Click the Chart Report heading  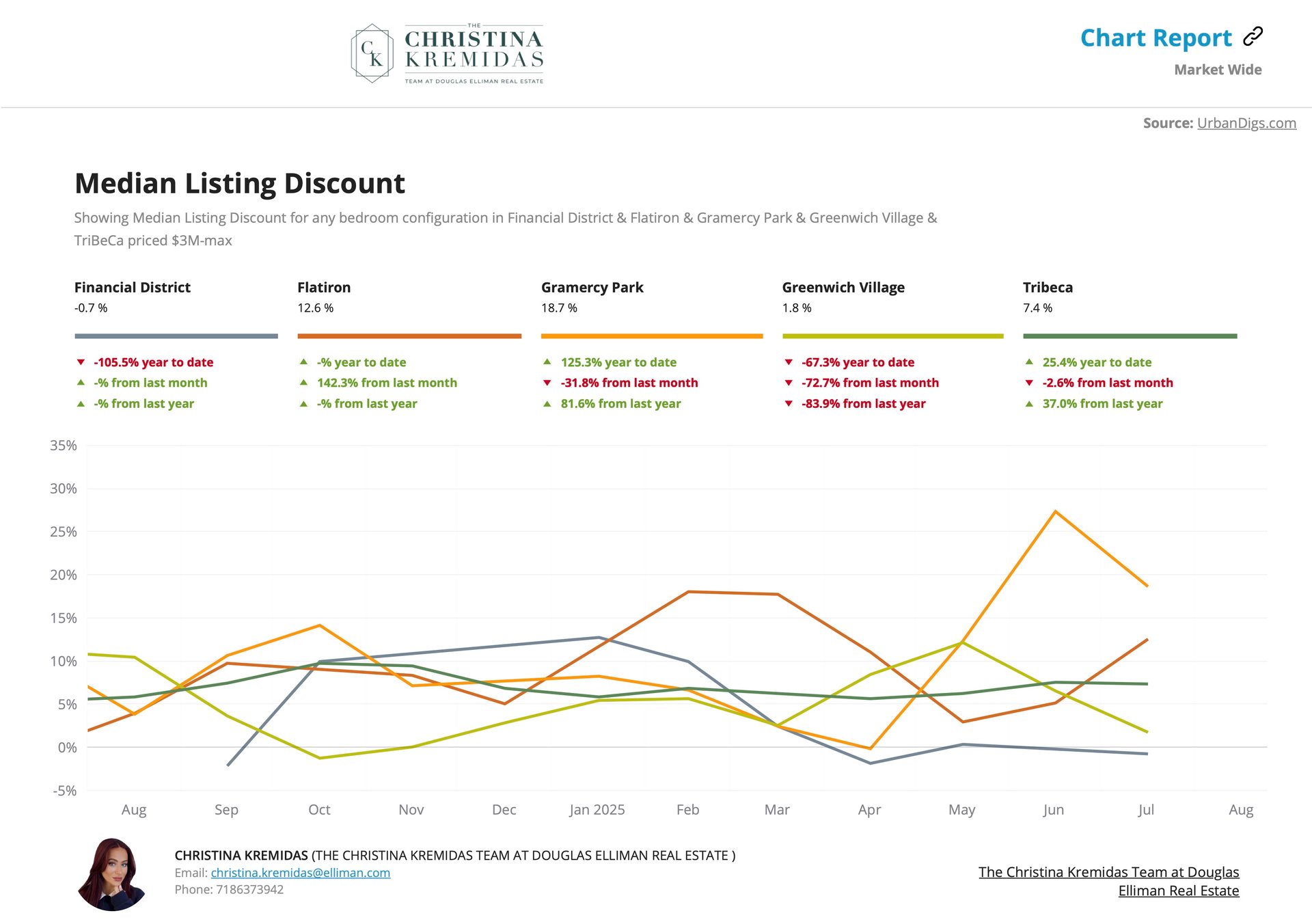1156,38
